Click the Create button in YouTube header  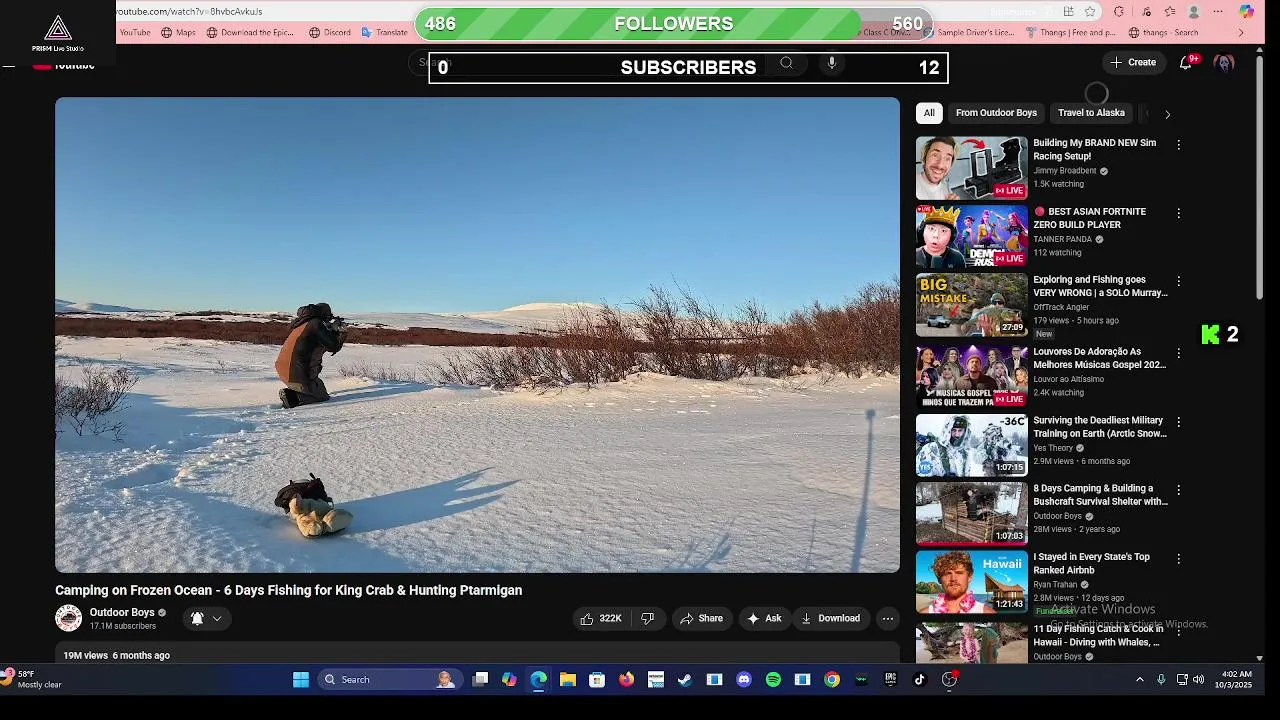(x=1133, y=62)
